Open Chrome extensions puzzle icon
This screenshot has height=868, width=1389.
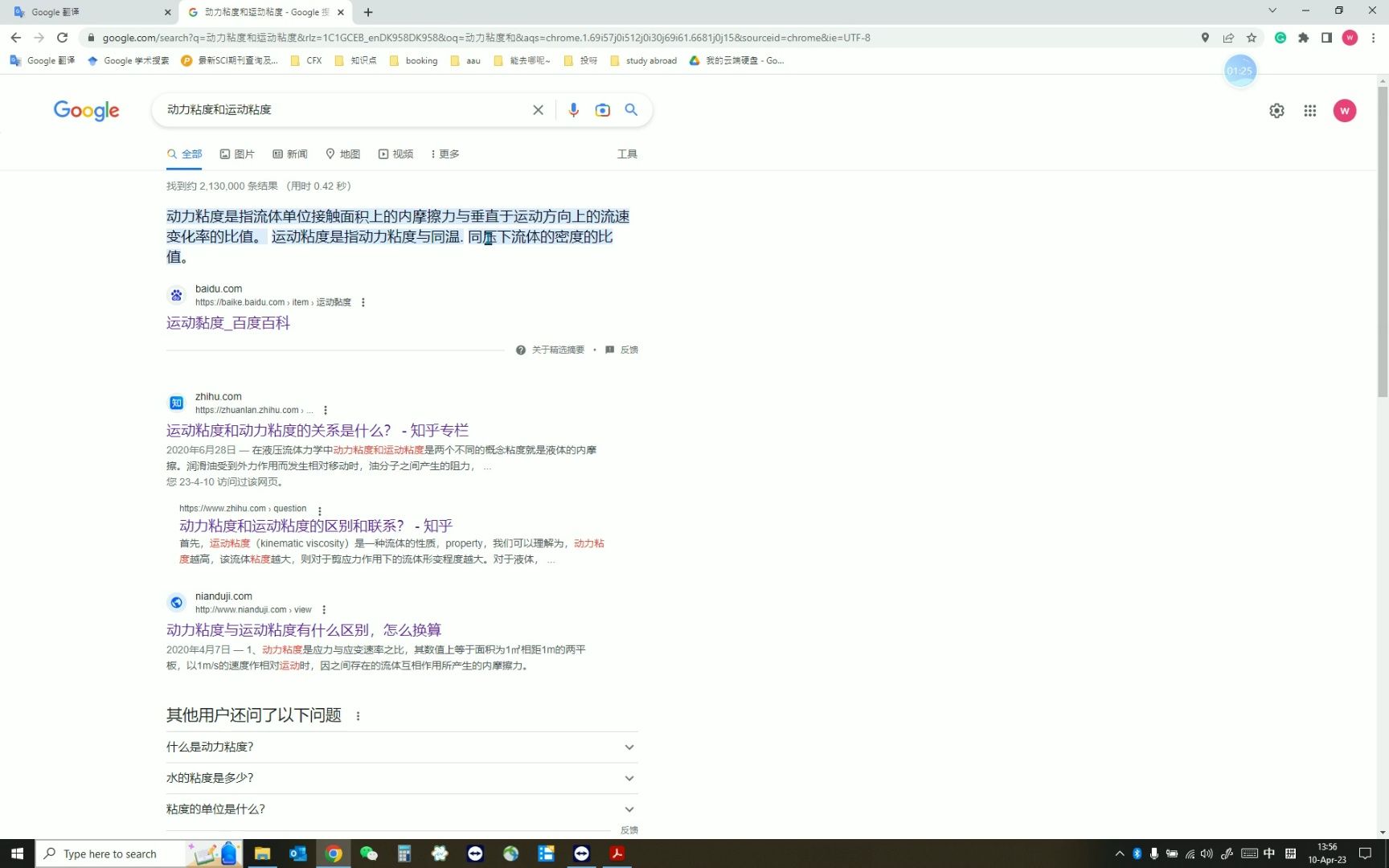point(1303,38)
